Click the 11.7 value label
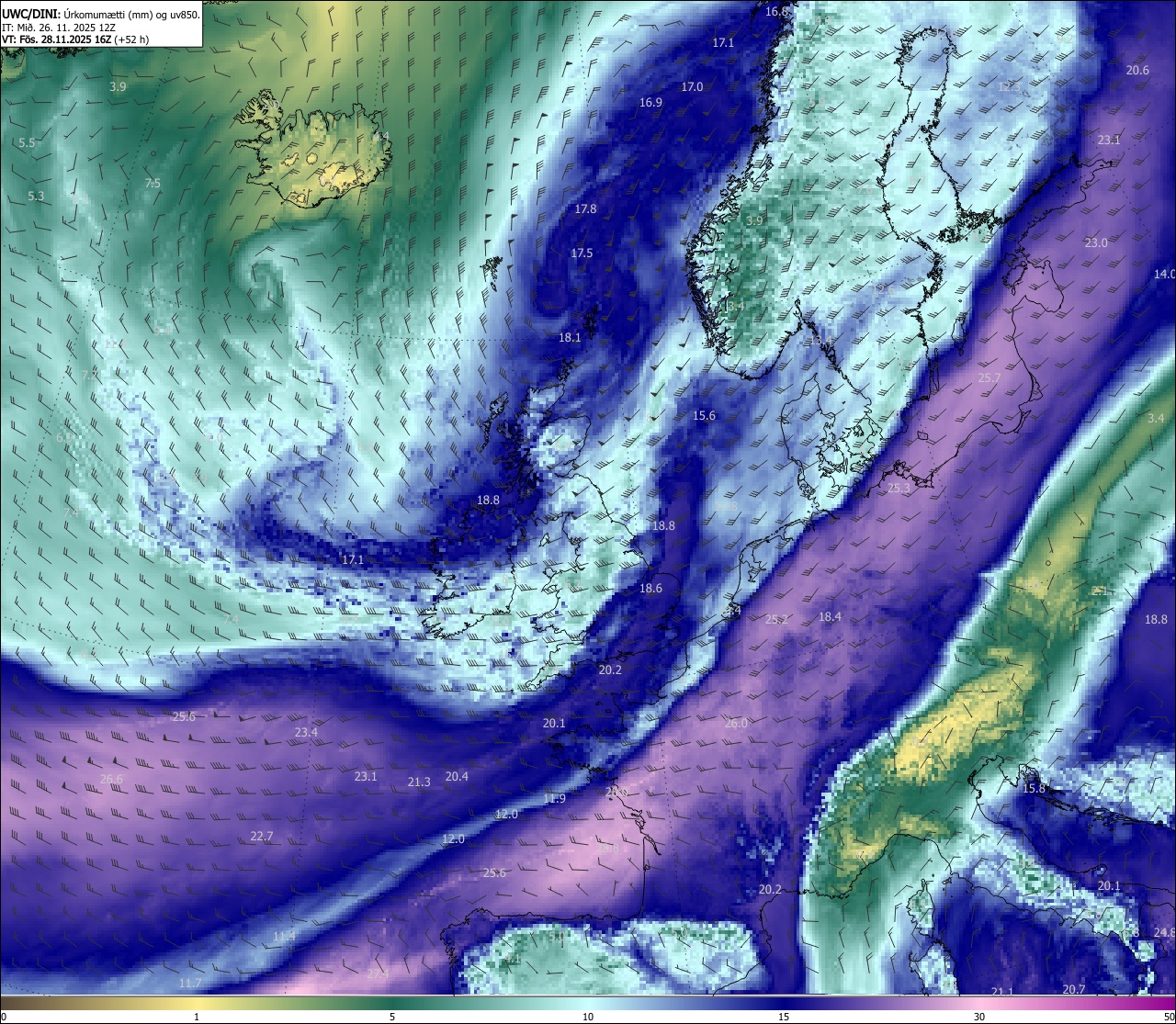 [x=190, y=984]
